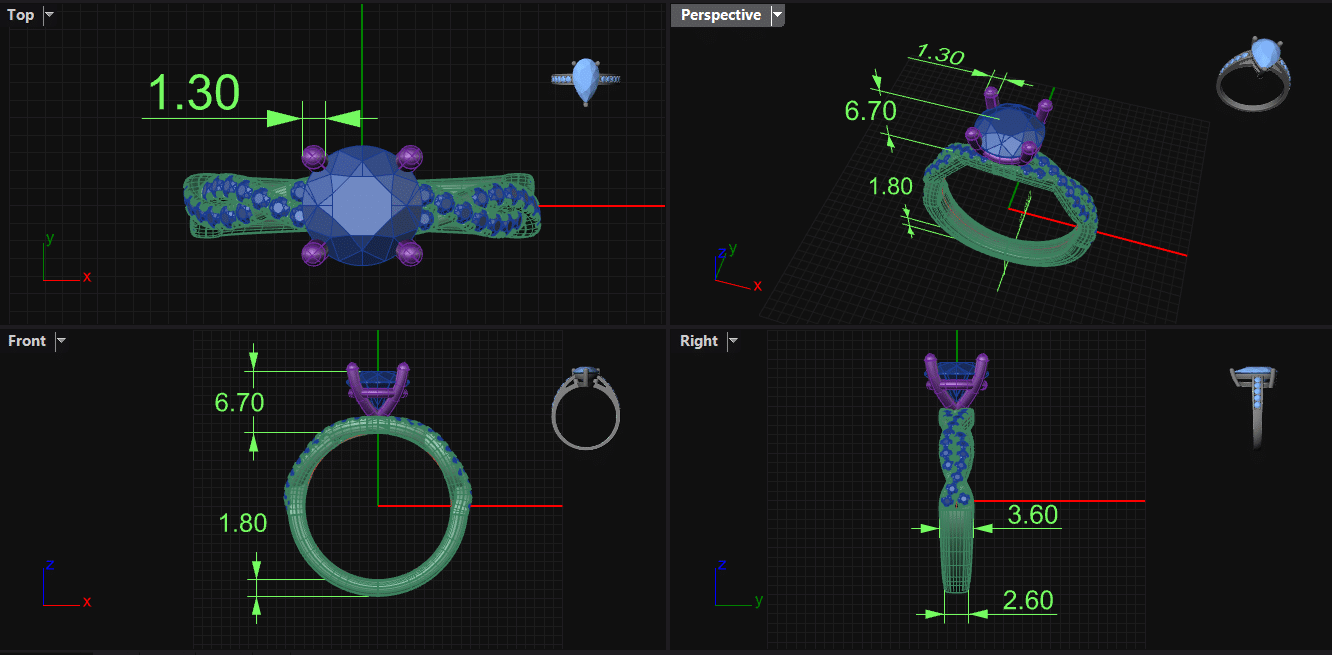Viewport: 1332px width, 655px height.
Task: Open the Top viewport dropdown arrow
Action: pyautogui.click(x=49, y=15)
